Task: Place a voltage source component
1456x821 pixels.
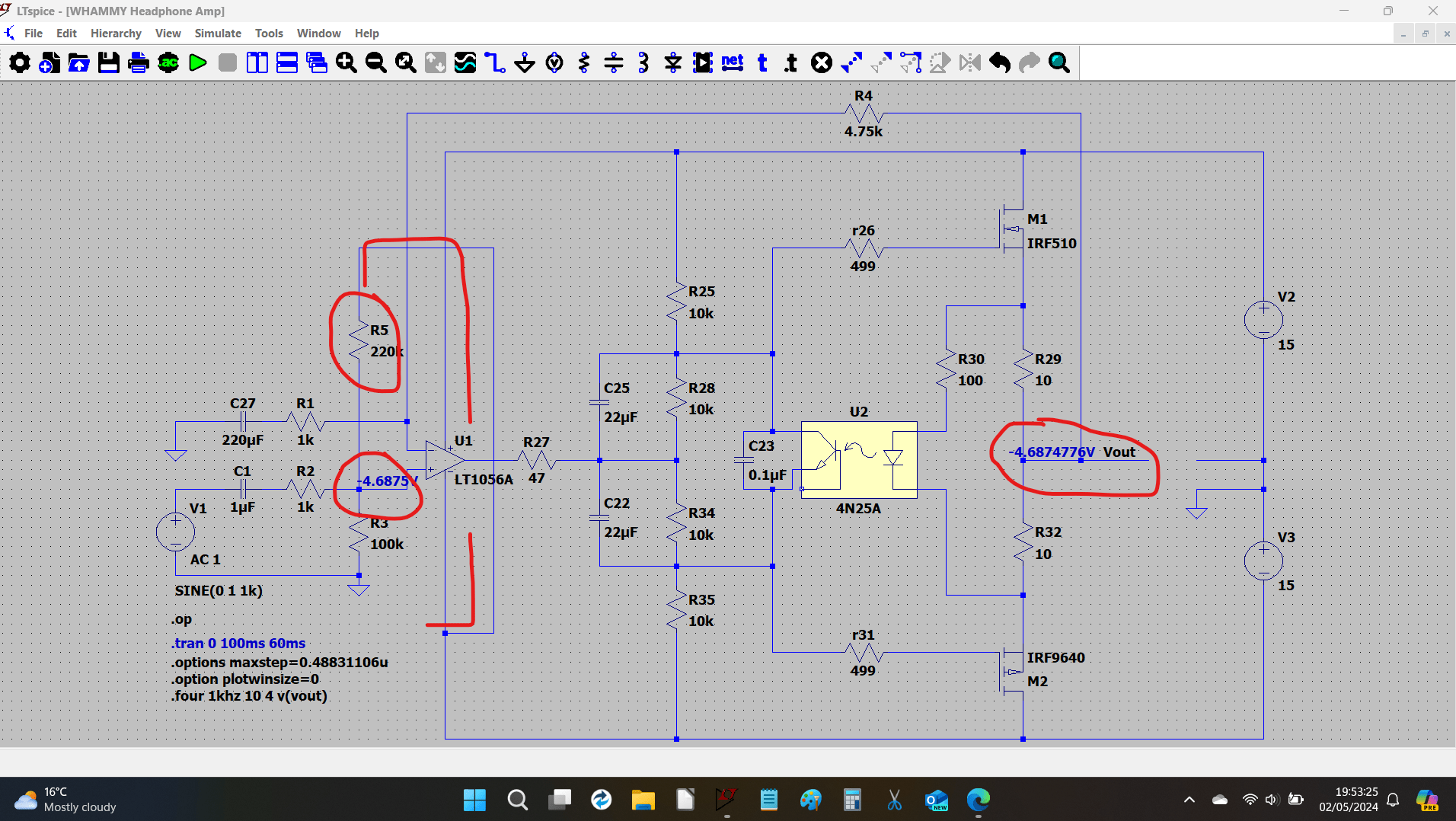Action: pos(554,62)
